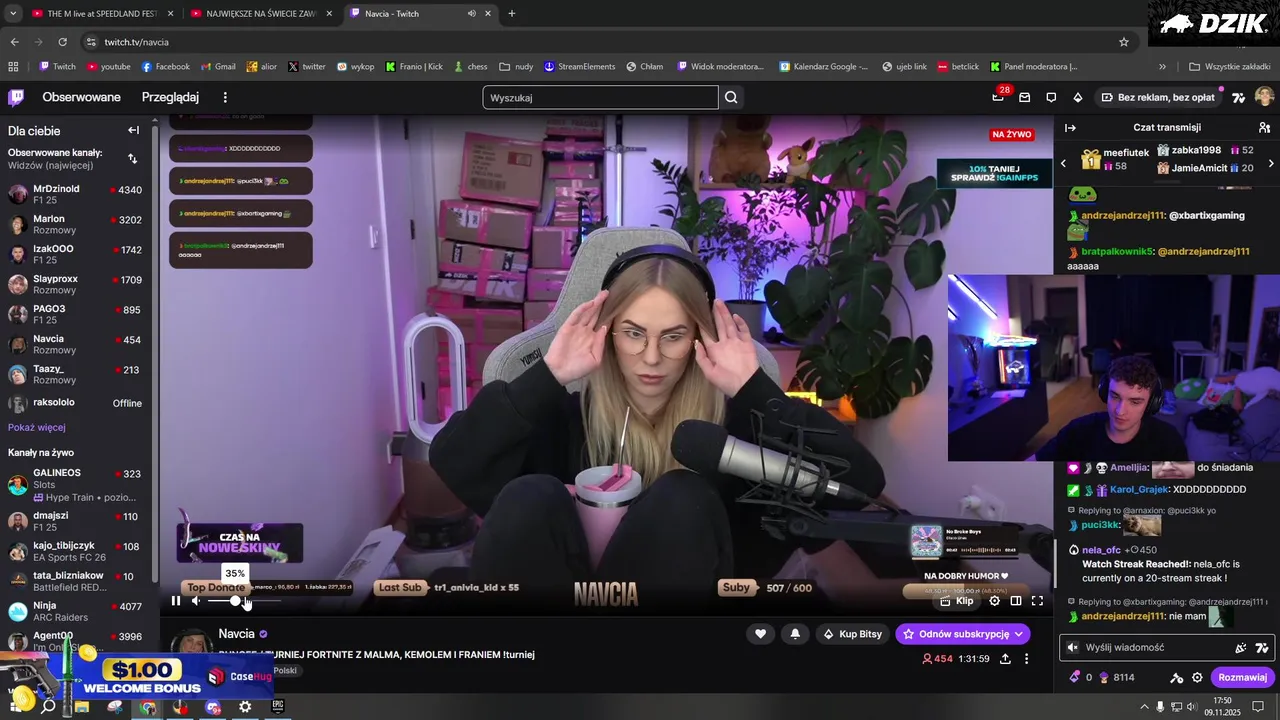Click Karol_Grajek username in chat
The width and height of the screenshot is (1280, 720).
1139,489
